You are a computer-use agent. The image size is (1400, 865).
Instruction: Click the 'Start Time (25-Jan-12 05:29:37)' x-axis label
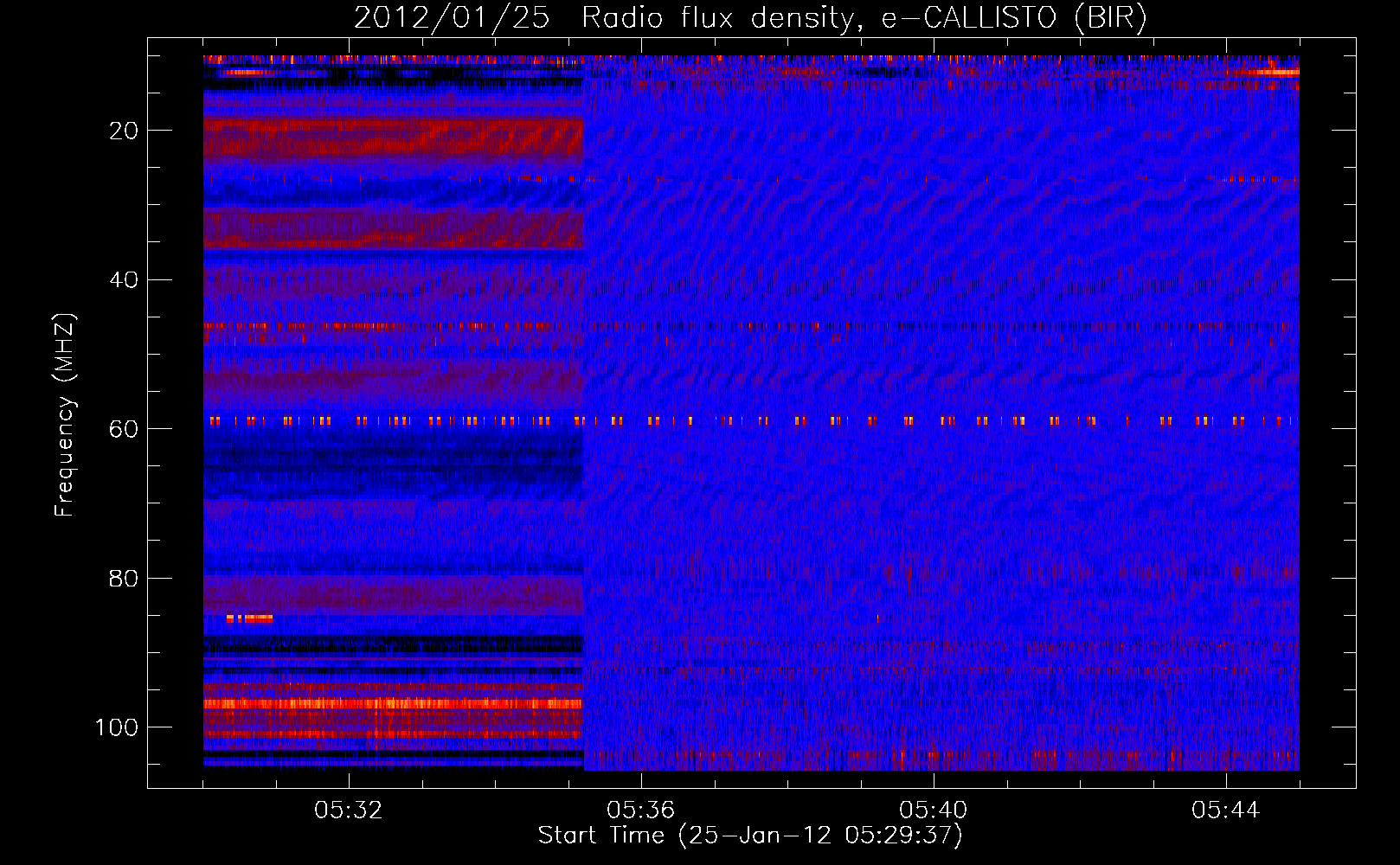pyautogui.click(x=750, y=836)
